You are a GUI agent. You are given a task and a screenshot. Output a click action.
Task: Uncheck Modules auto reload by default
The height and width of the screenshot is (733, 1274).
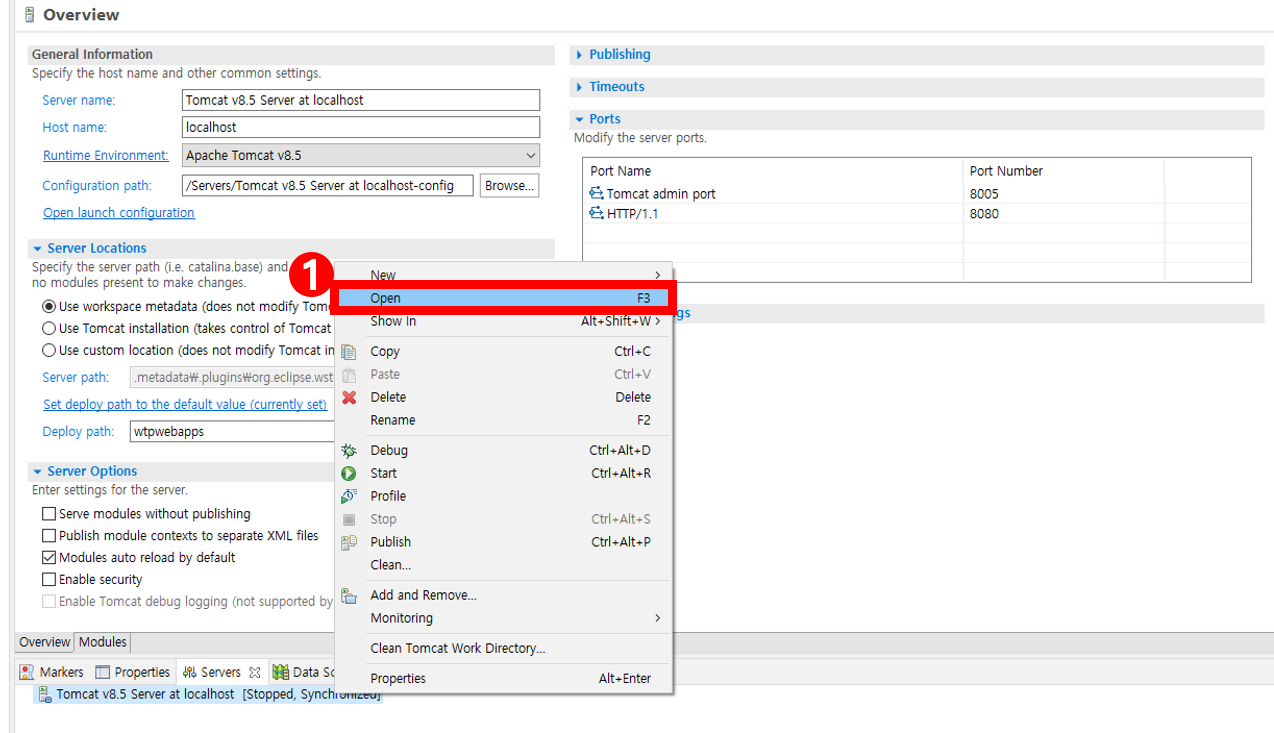[49, 558]
